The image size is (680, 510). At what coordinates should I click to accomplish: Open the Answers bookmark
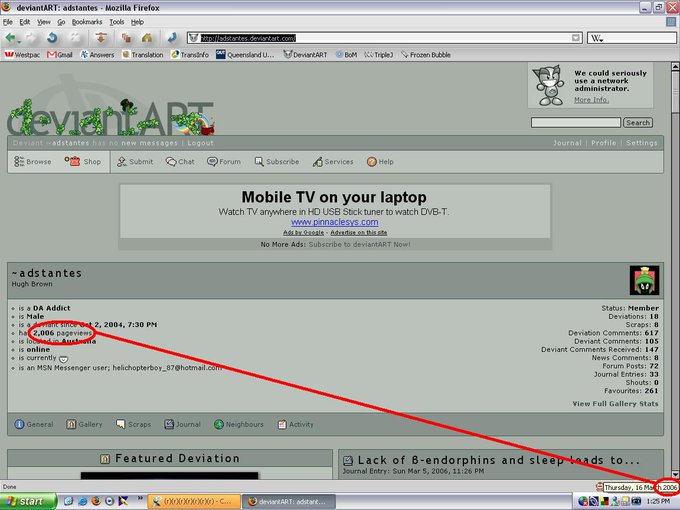[98, 55]
